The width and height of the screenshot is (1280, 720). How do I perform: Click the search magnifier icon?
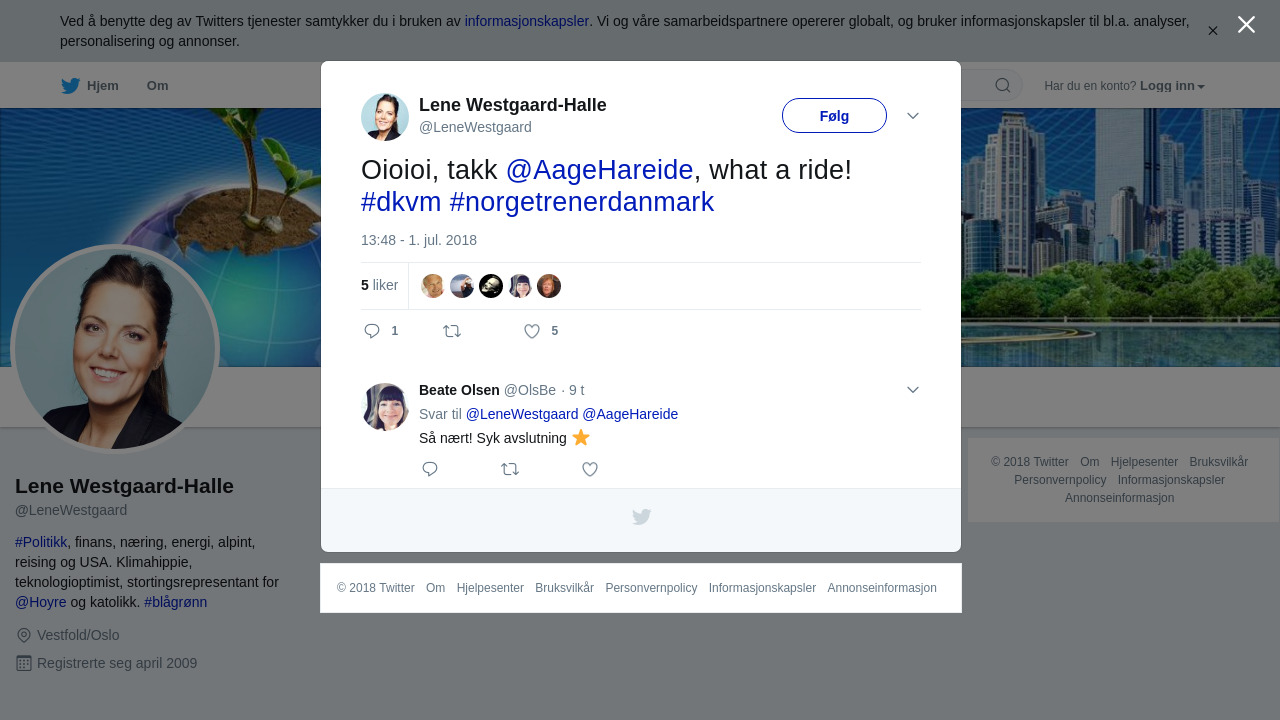point(1002,85)
